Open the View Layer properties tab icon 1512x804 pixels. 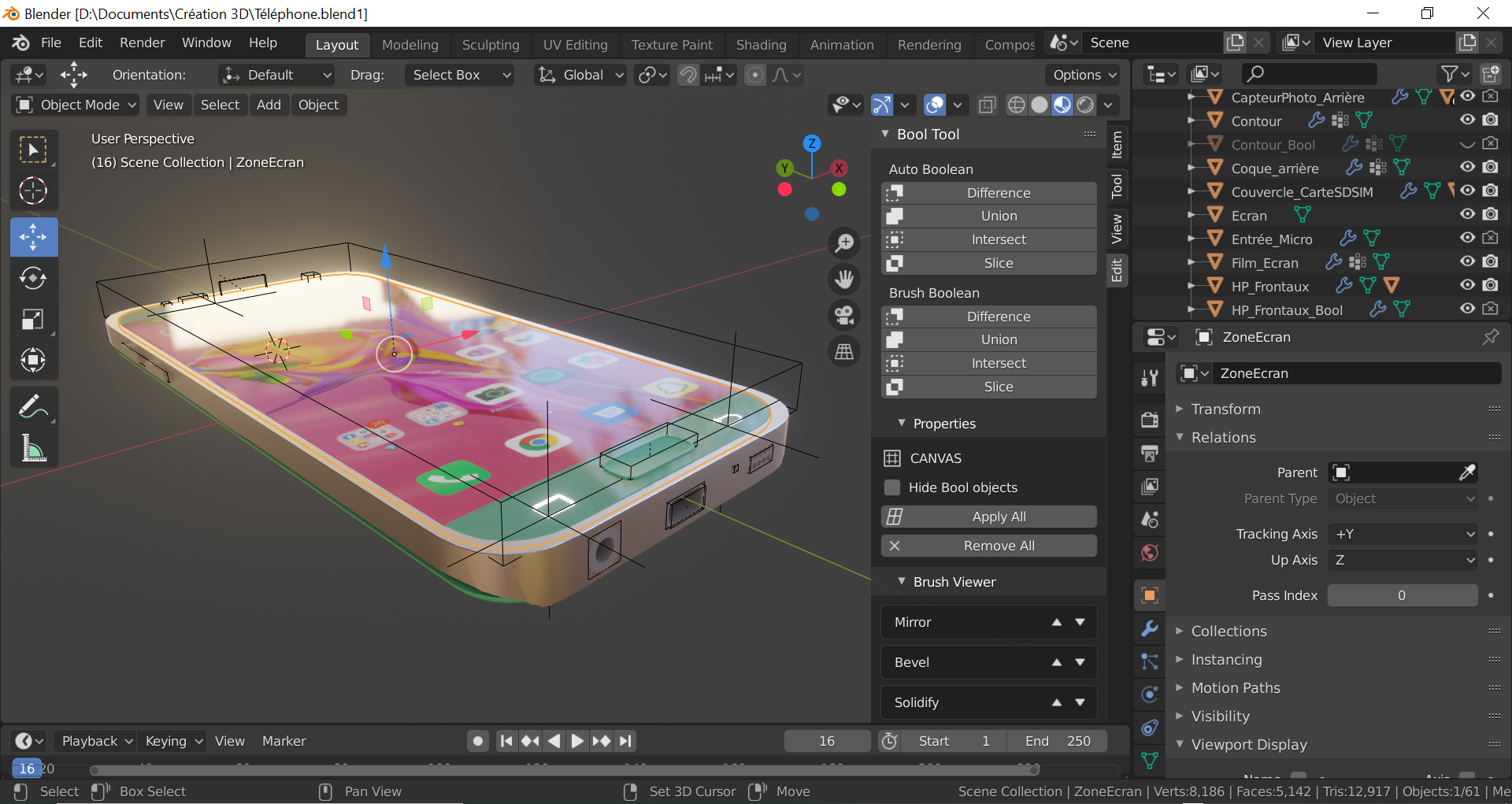(x=1150, y=487)
